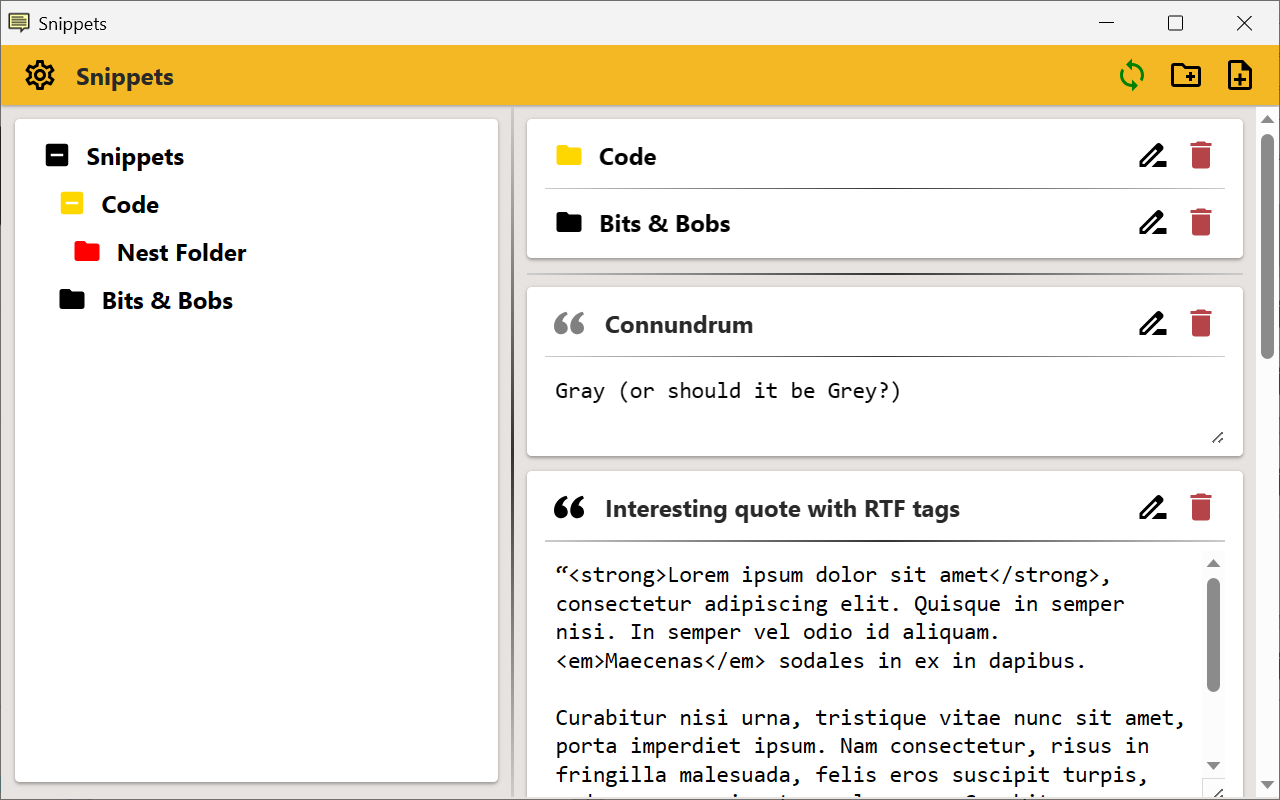Delete the Connundrum snippet

point(1200,324)
